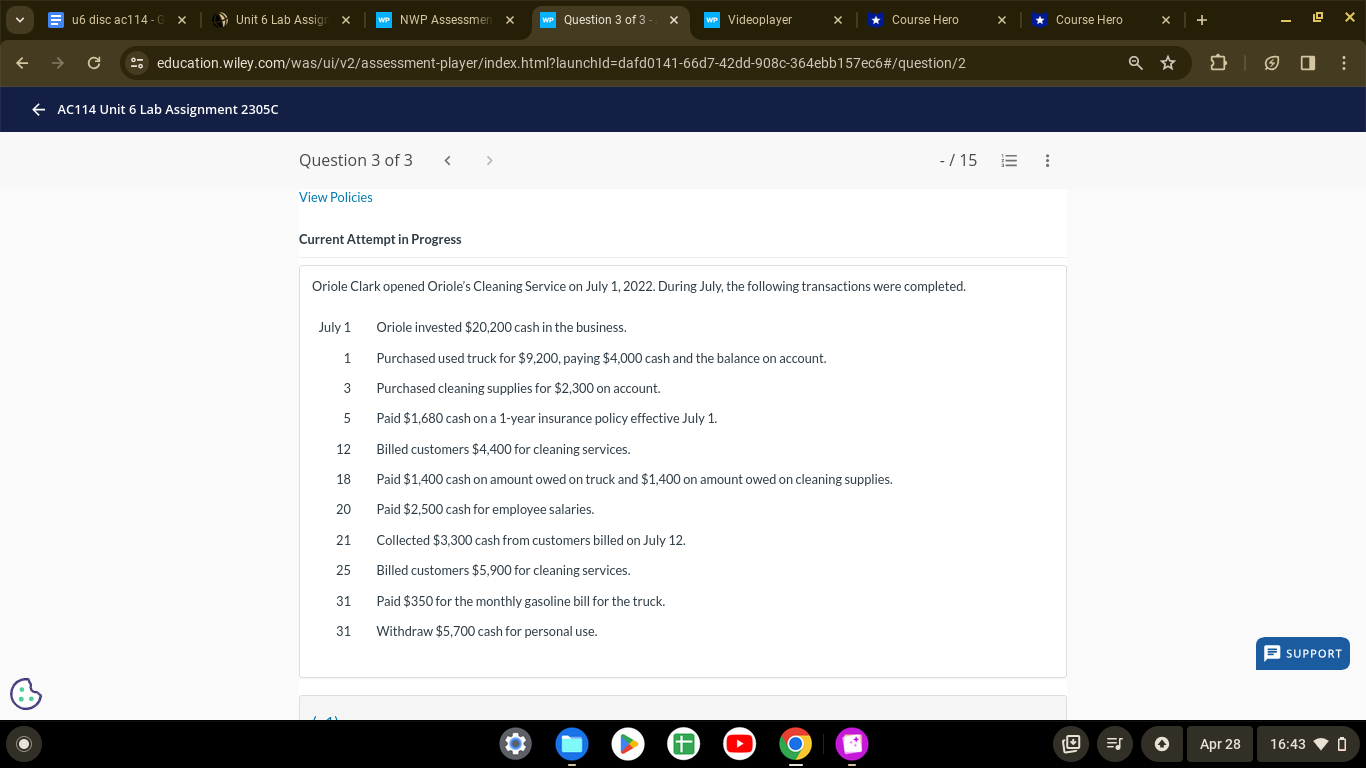Select the Purchased cleaning supplies for $2,300 line

coord(518,388)
